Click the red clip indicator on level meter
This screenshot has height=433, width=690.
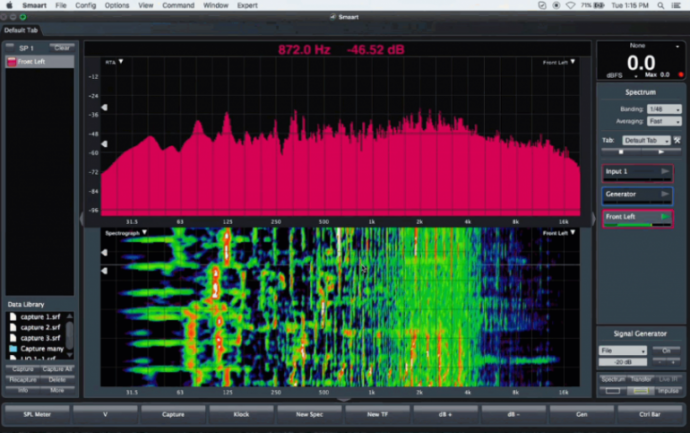[679, 75]
